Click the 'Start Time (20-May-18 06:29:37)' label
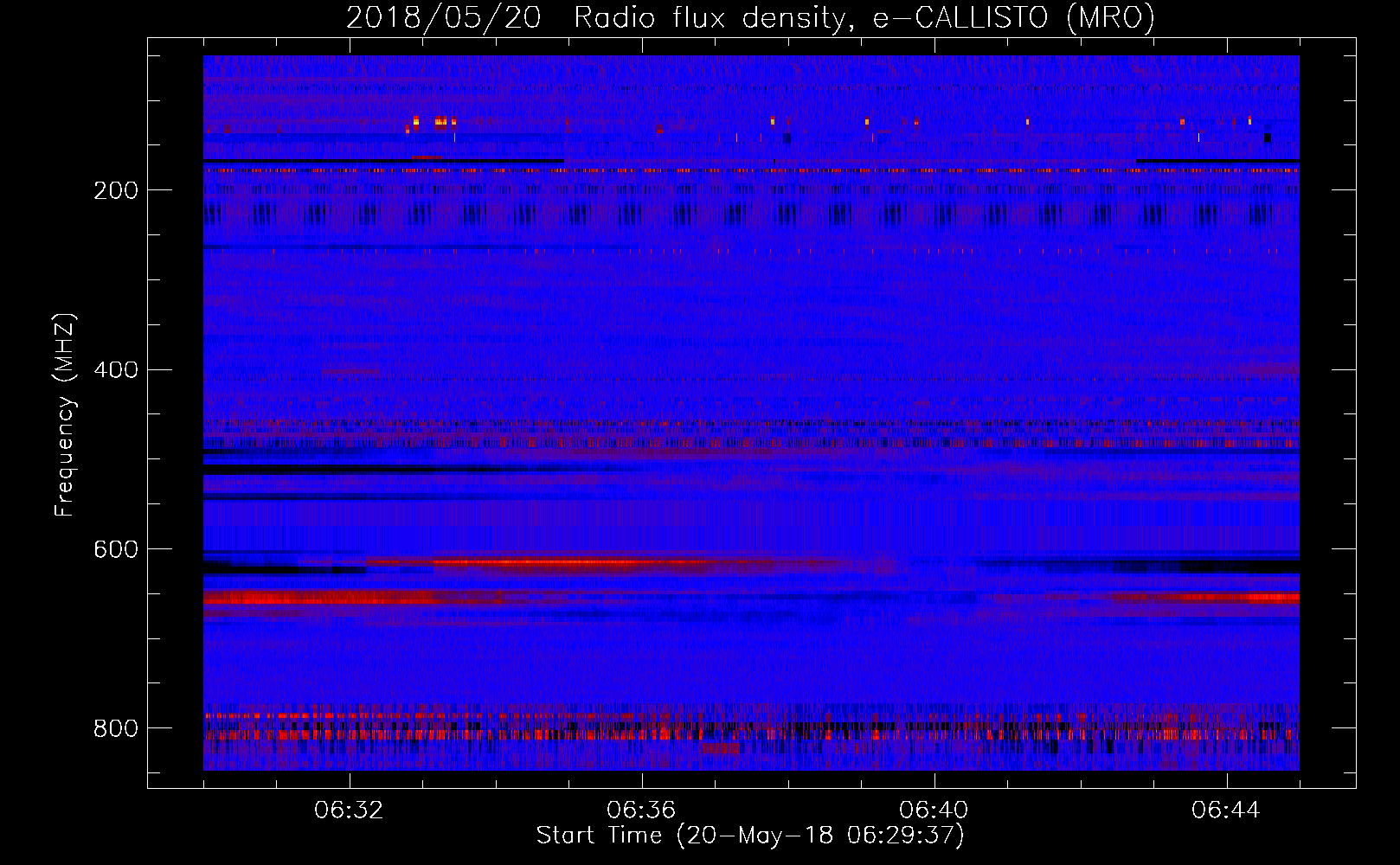 click(x=750, y=836)
